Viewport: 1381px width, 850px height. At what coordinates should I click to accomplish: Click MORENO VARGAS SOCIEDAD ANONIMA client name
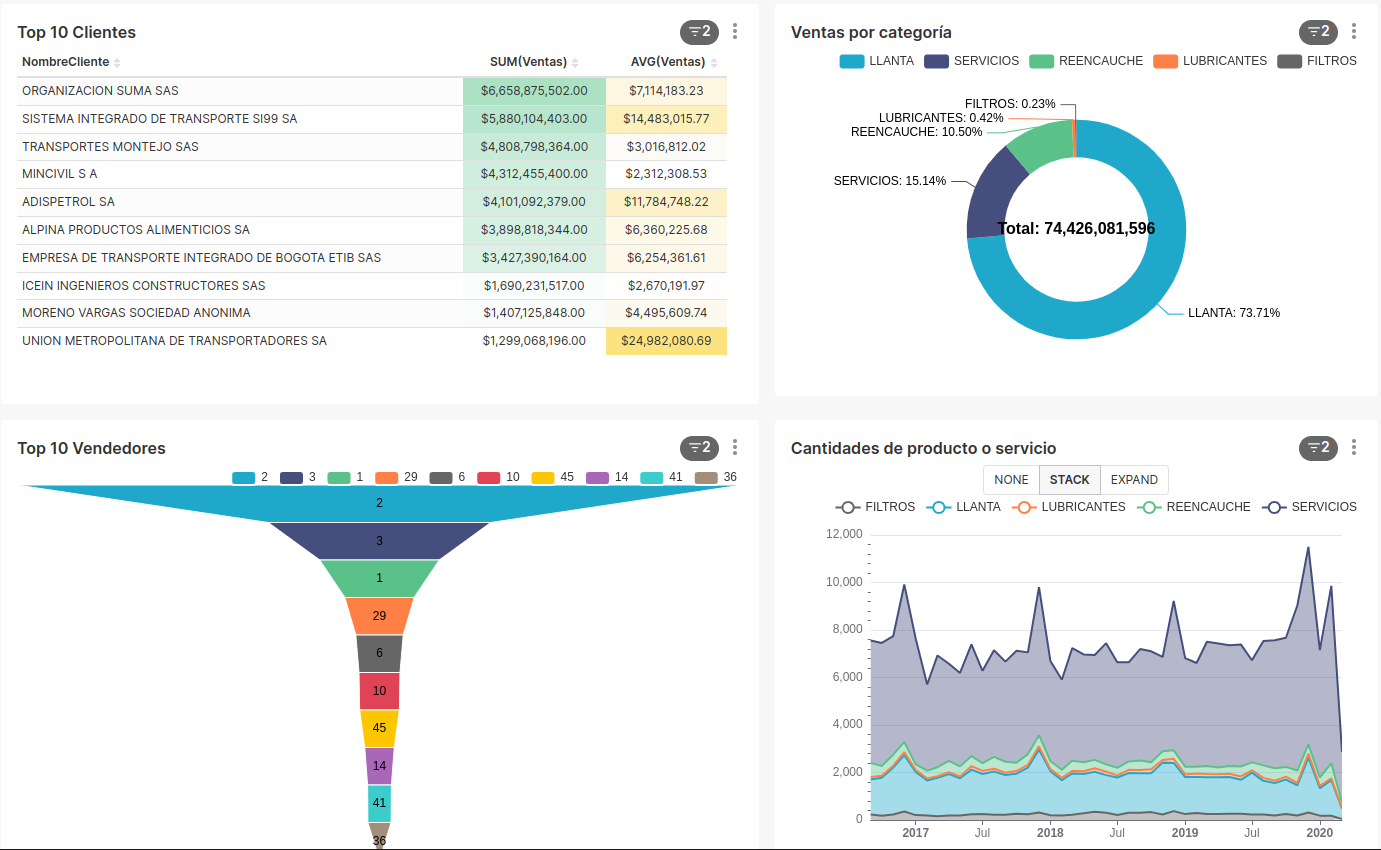(x=136, y=313)
